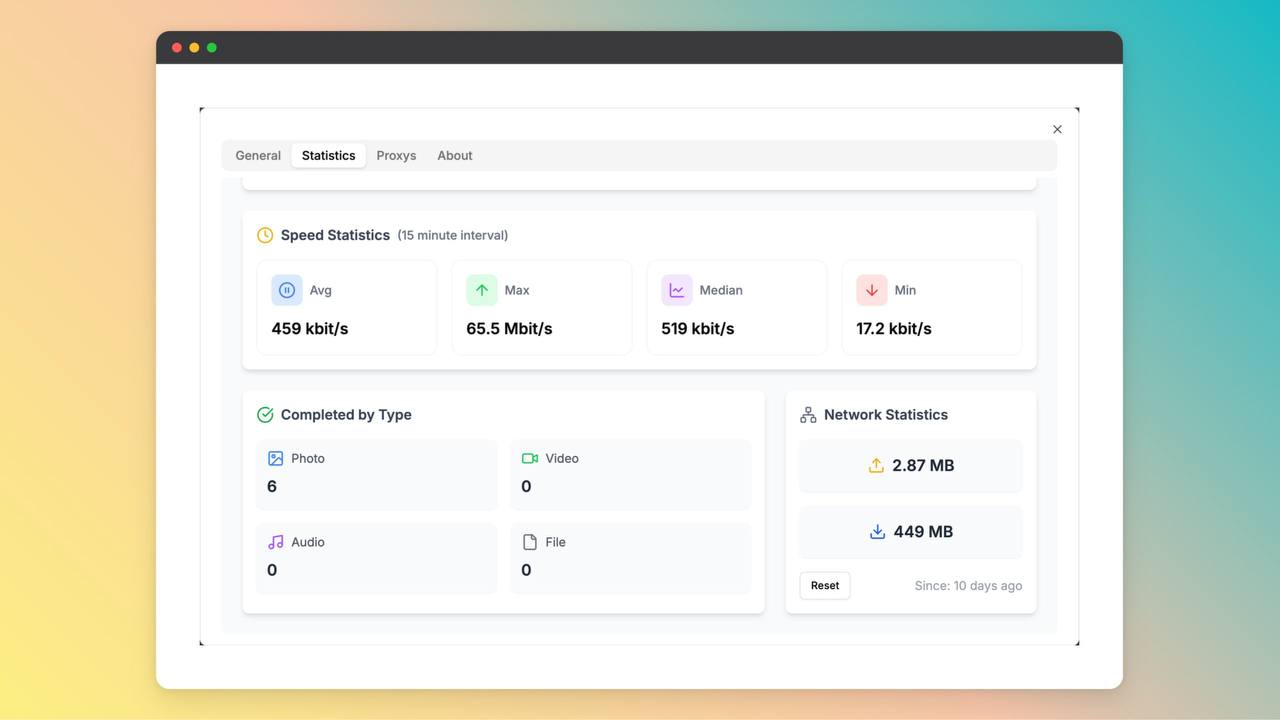This screenshot has height=720, width=1280.
Task: Click the Photo image icon
Action: [x=276, y=458]
